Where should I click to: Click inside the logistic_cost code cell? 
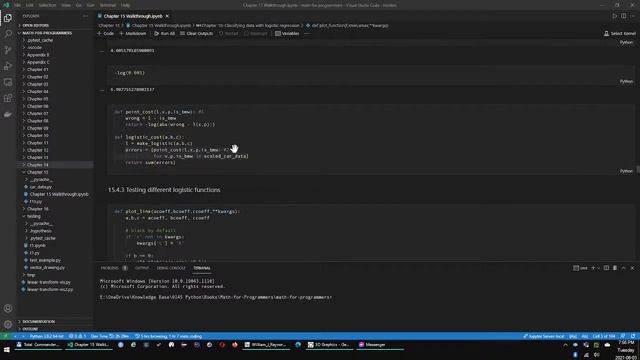(371, 140)
